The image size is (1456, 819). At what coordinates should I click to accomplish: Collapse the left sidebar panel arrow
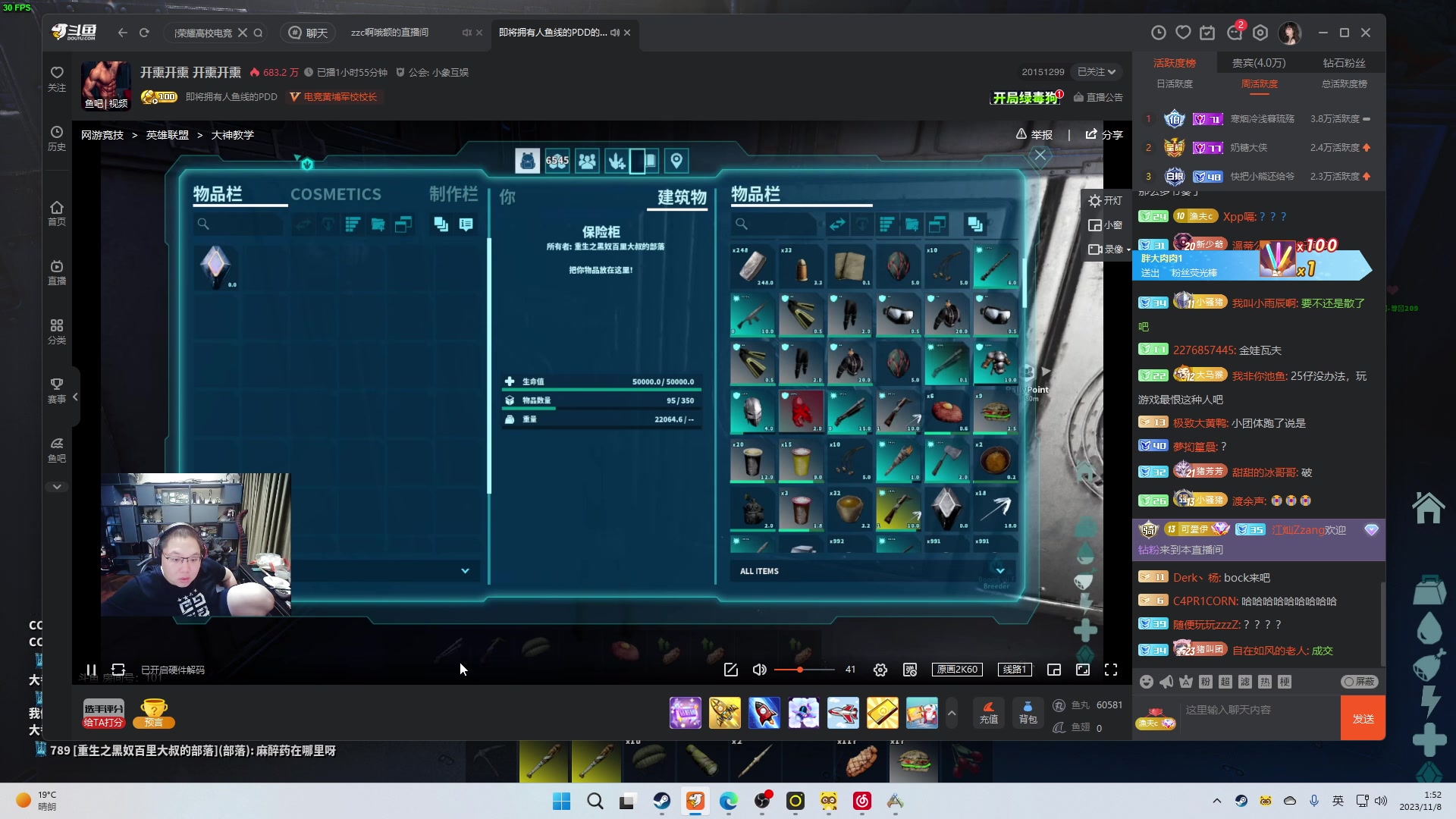75,397
